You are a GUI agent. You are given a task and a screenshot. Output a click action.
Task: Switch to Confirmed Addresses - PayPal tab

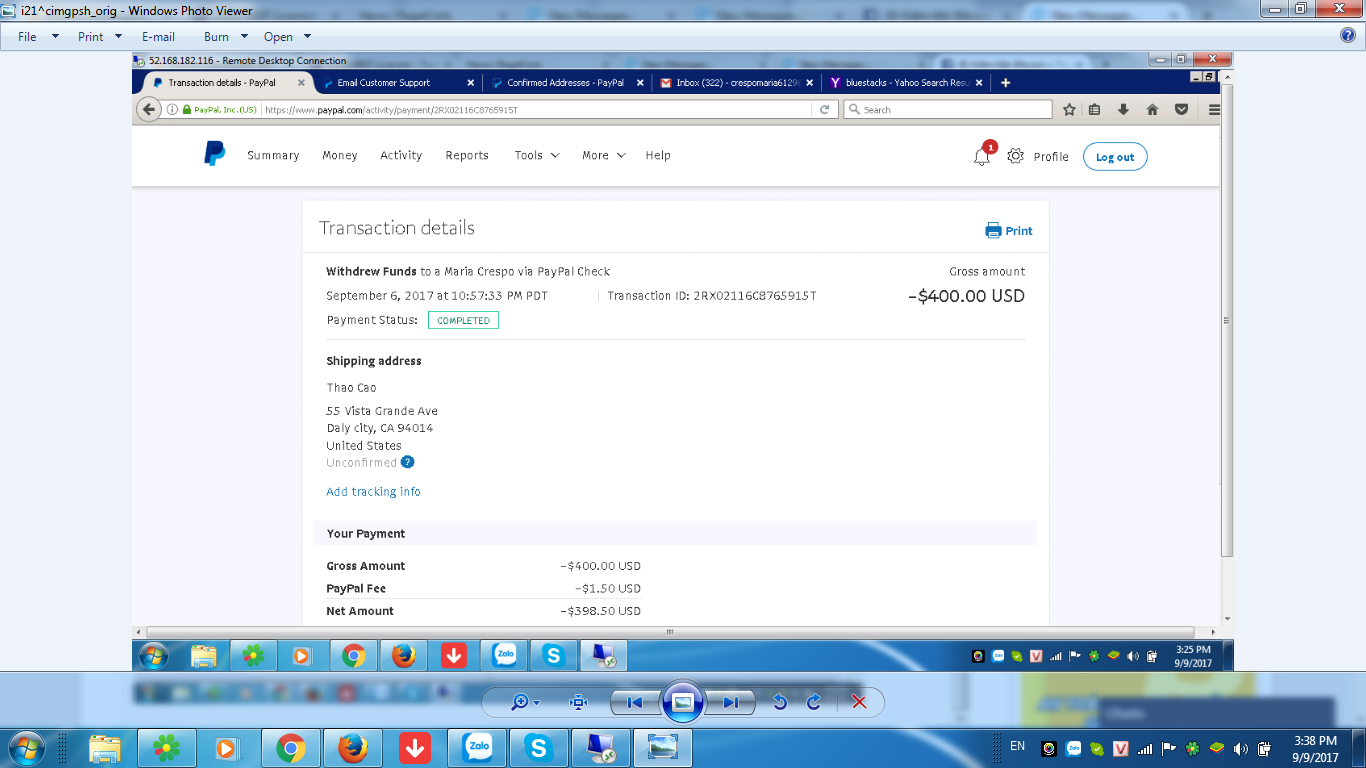(x=567, y=83)
